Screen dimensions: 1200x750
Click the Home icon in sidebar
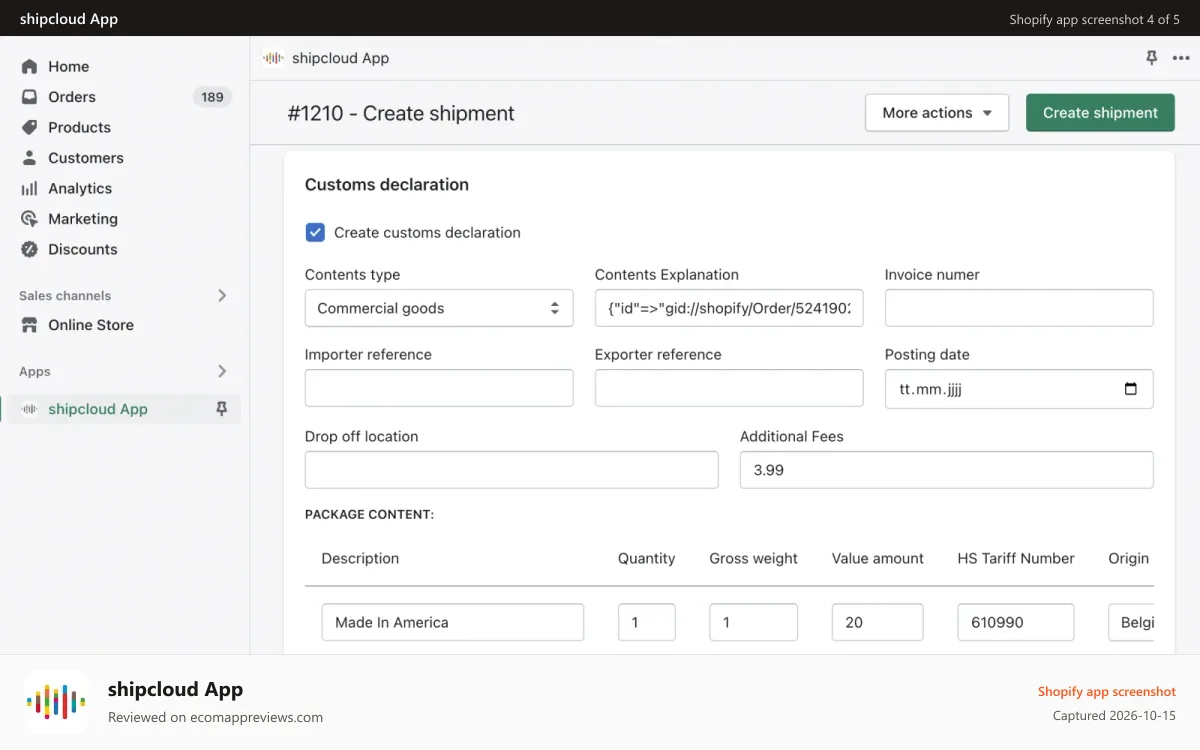tap(29, 66)
